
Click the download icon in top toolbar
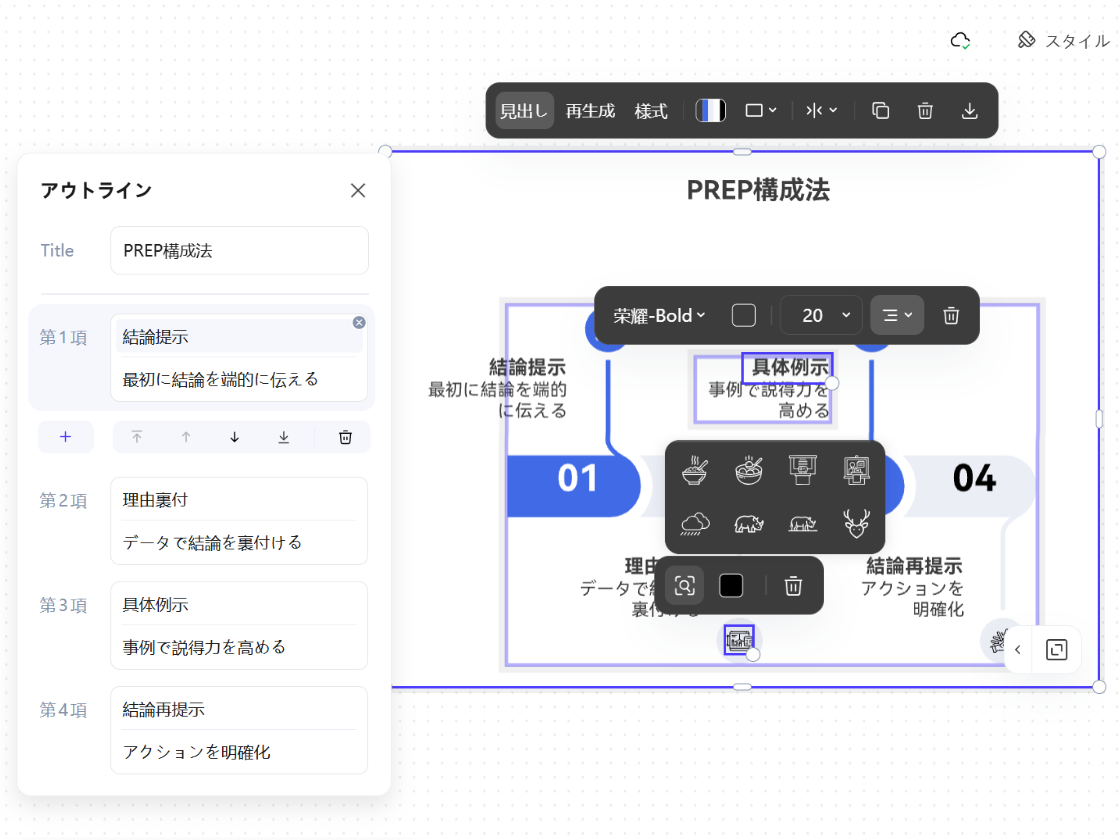point(969,111)
